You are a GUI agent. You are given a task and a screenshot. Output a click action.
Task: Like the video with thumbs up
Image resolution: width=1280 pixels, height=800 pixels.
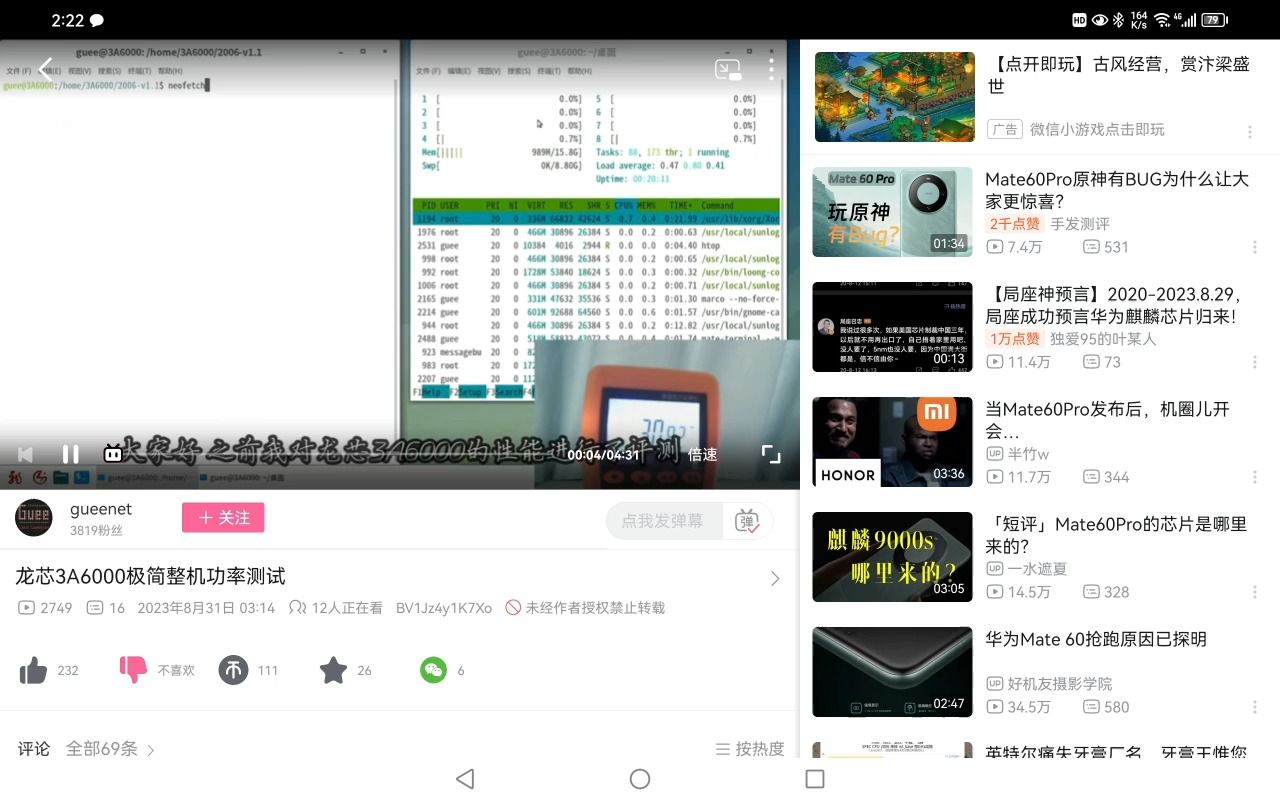click(x=33, y=670)
